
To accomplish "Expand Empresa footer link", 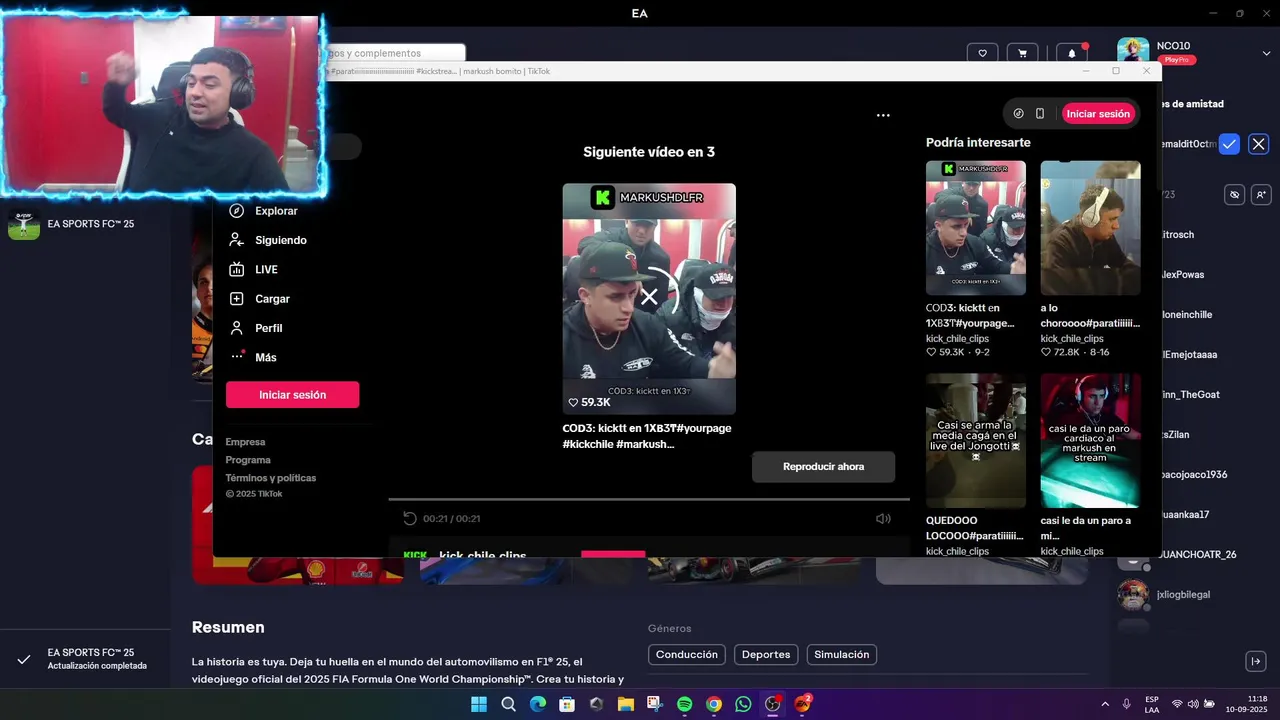I will click(x=246, y=442).
